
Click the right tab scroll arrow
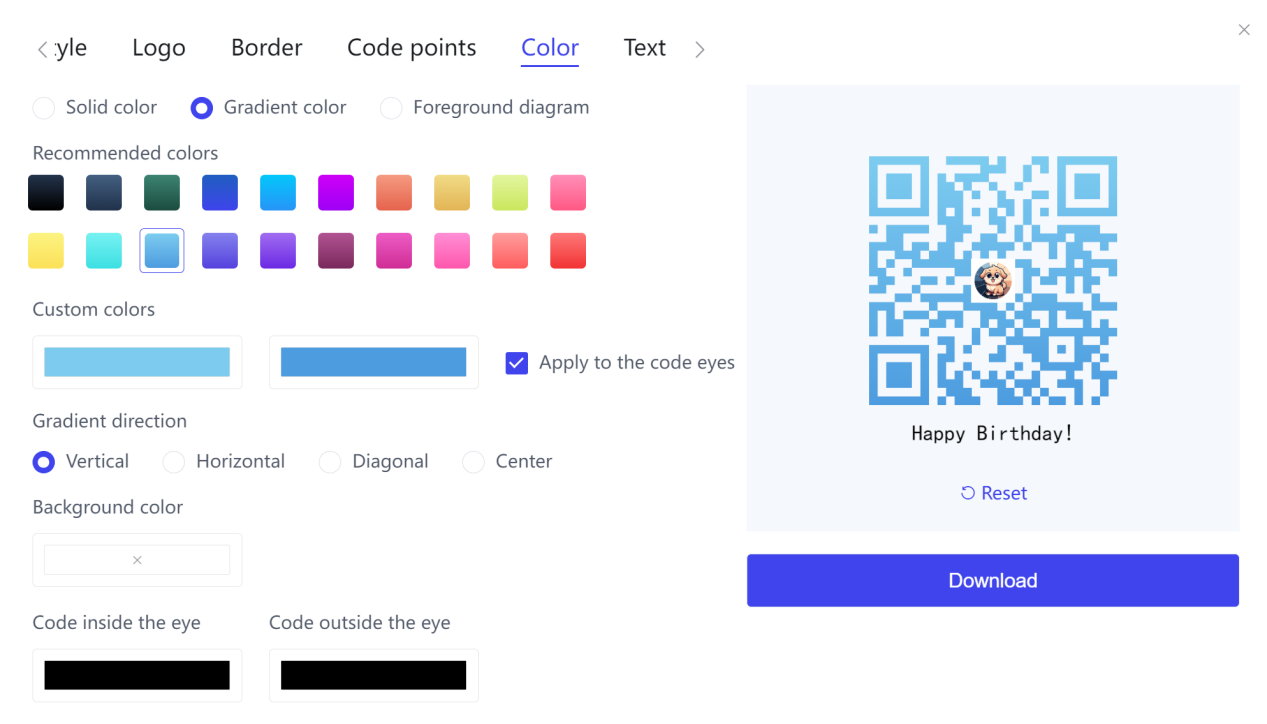coord(699,49)
